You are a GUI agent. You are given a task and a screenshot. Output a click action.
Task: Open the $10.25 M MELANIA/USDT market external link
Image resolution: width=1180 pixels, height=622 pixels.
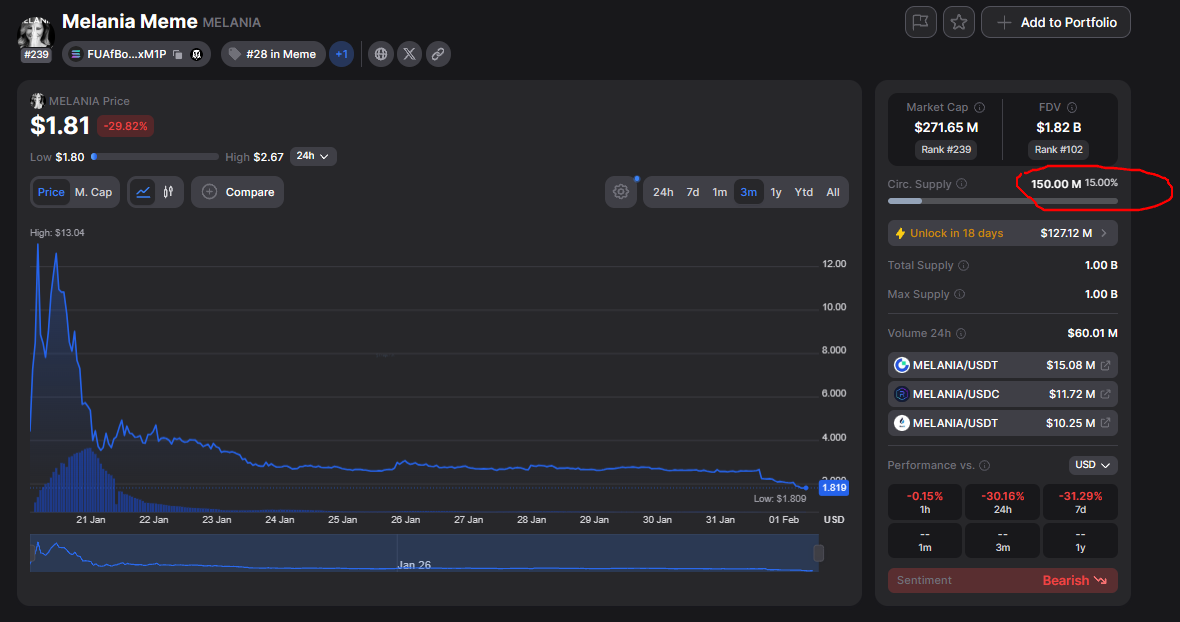(x=1105, y=423)
